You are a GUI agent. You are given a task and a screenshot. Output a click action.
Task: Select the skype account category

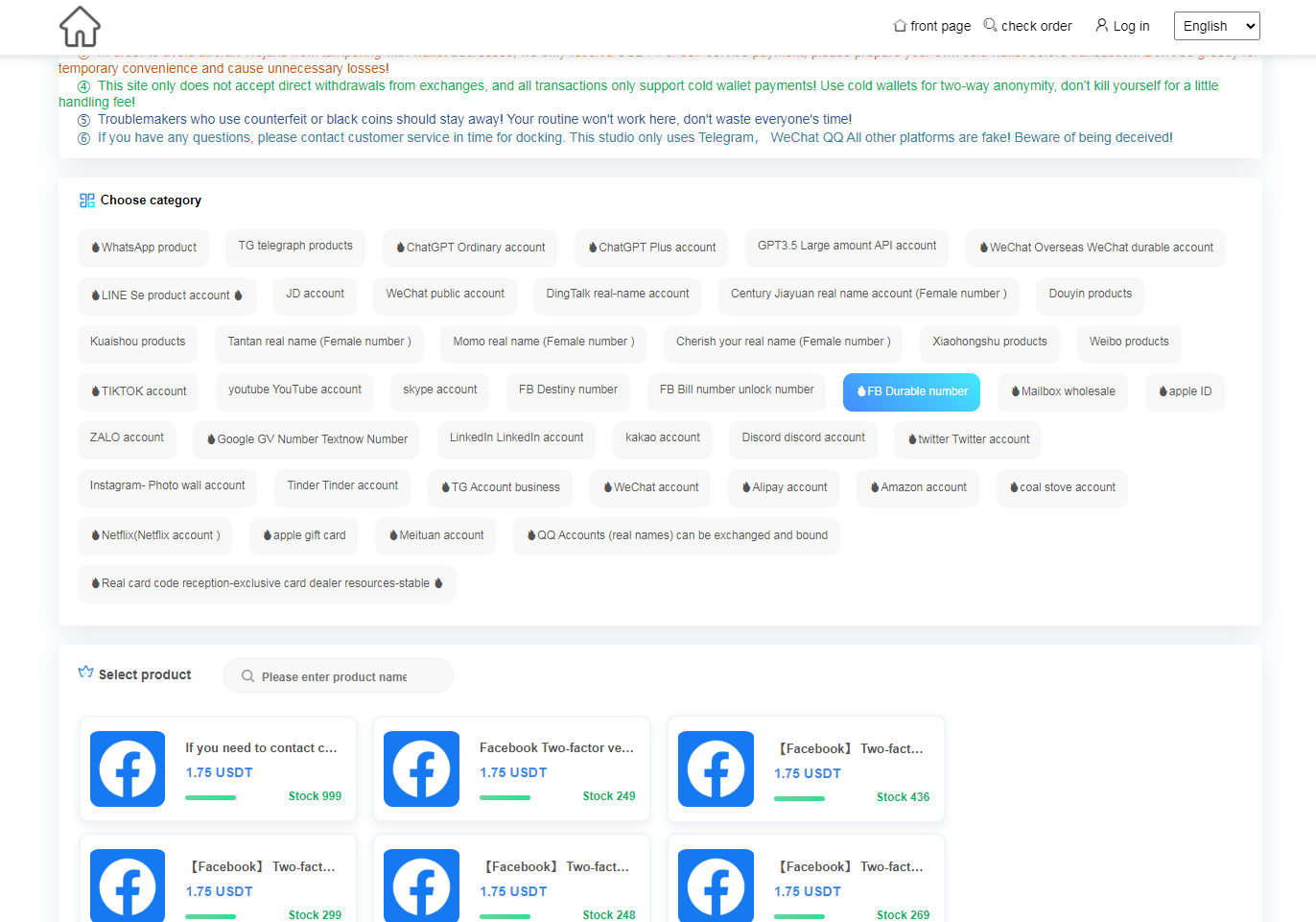click(x=439, y=390)
